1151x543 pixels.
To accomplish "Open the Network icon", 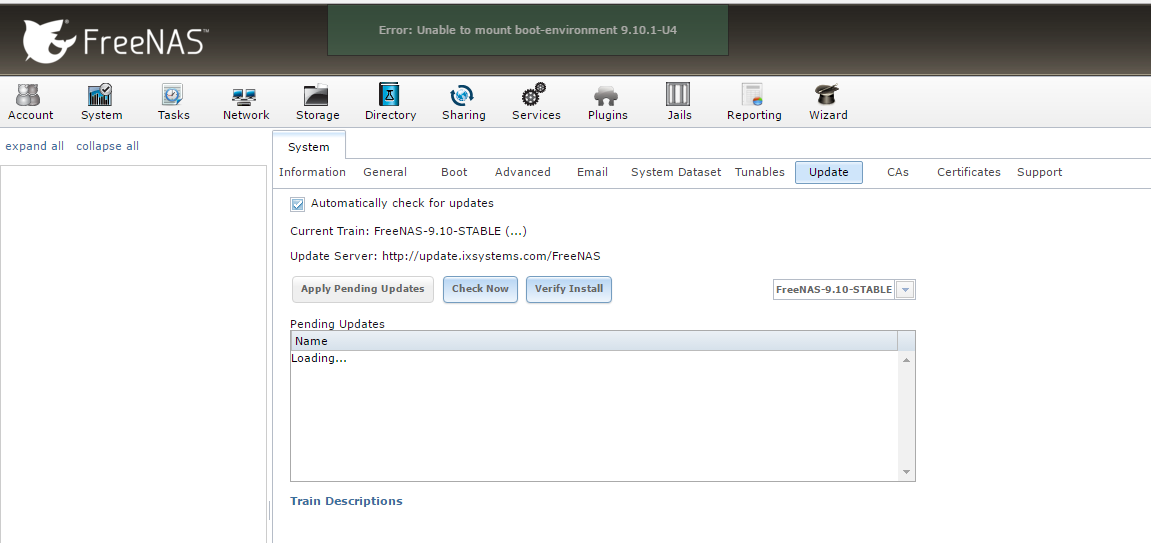I will click(244, 97).
